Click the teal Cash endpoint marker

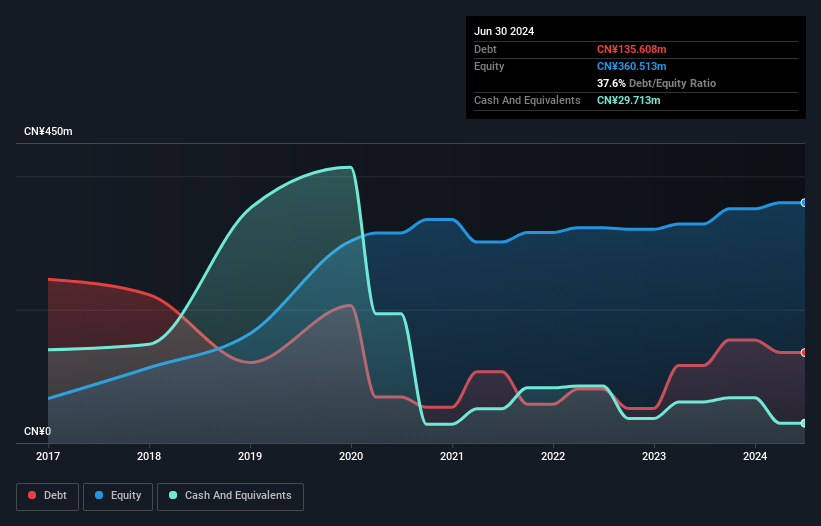pyautogui.click(x=804, y=423)
